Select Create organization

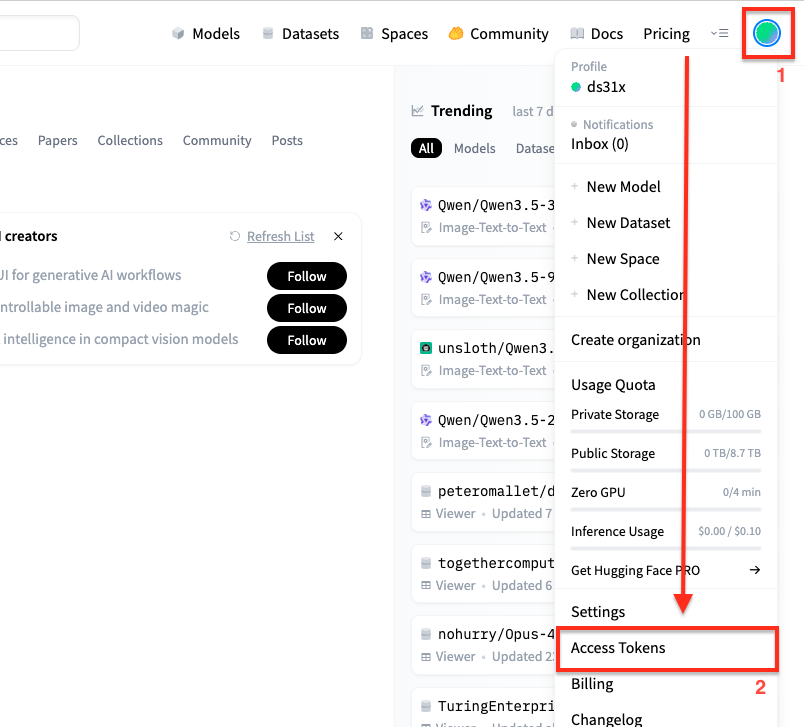(635, 339)
